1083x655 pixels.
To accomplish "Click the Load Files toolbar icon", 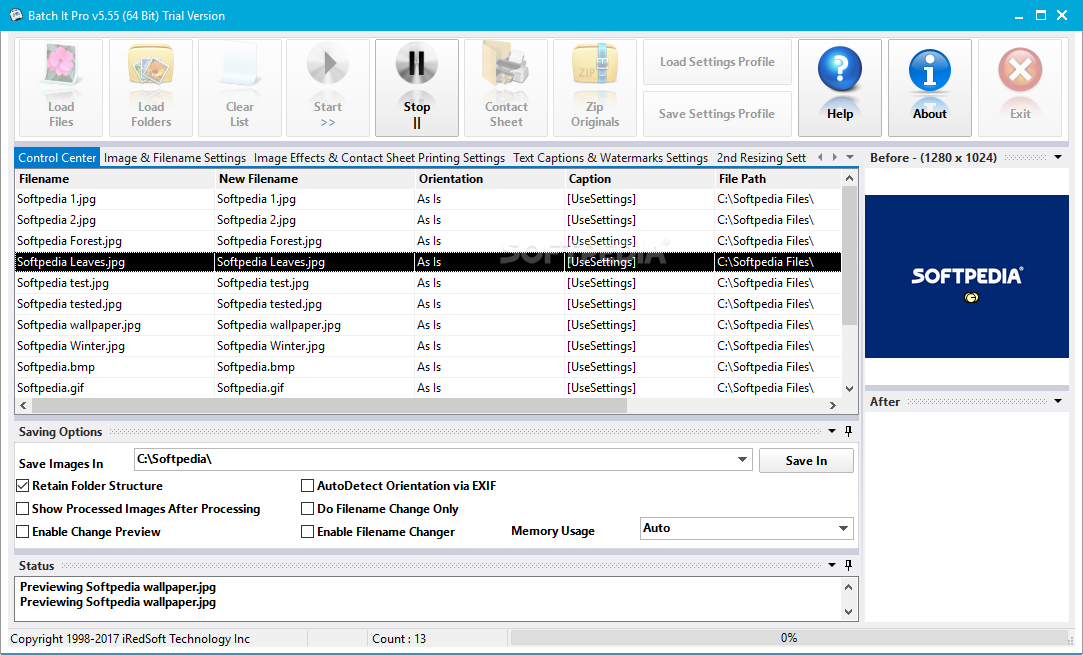I will point(61,88).
